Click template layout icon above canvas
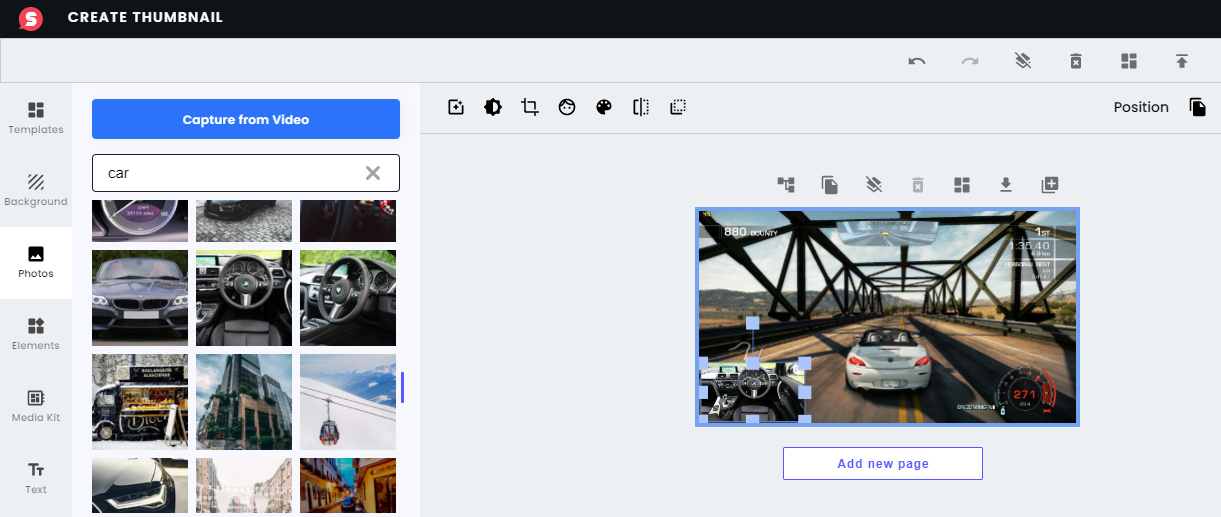The image size is (1221, 517). click(962, 184)
